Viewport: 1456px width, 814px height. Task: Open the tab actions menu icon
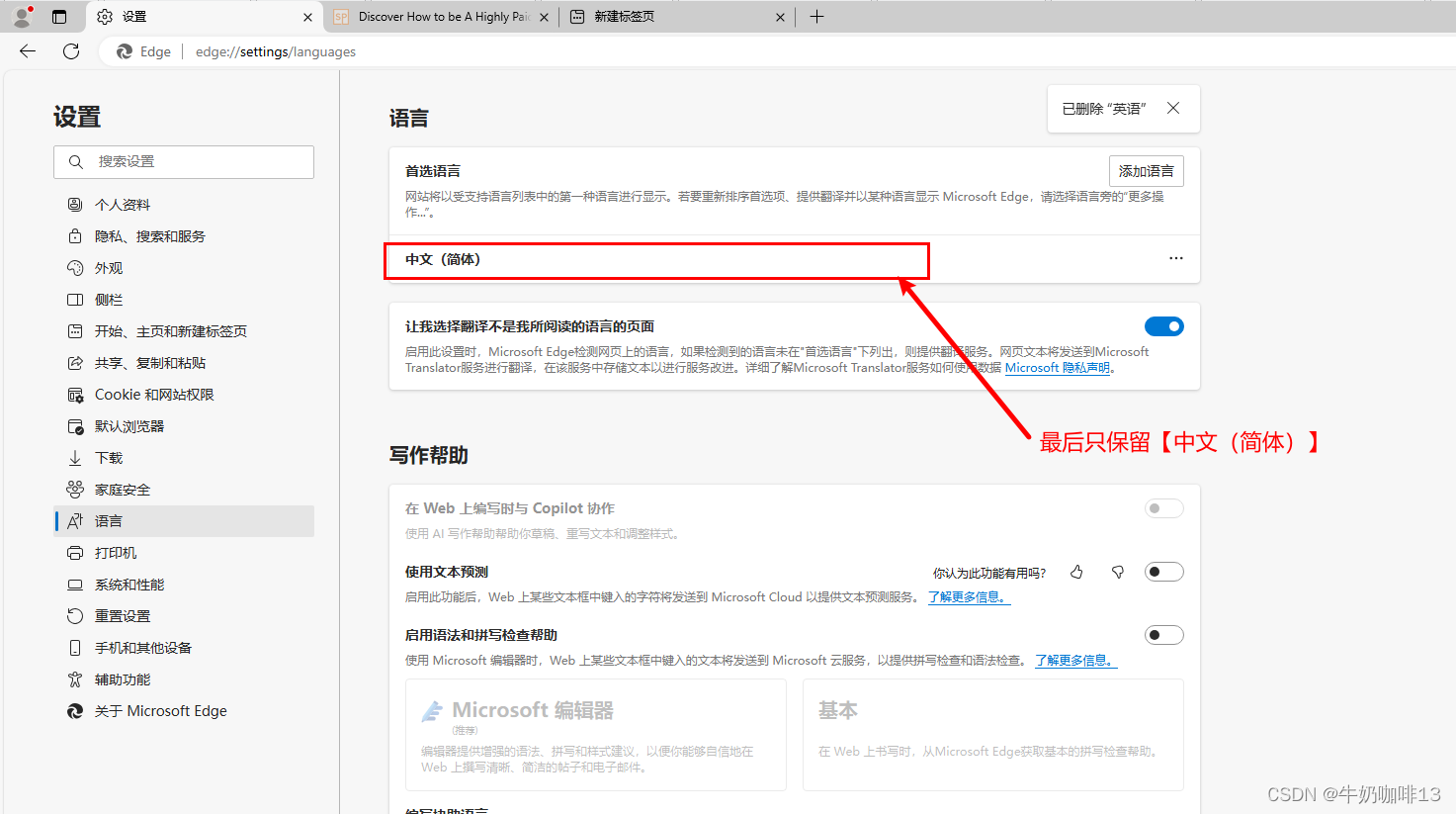point(59,17)
